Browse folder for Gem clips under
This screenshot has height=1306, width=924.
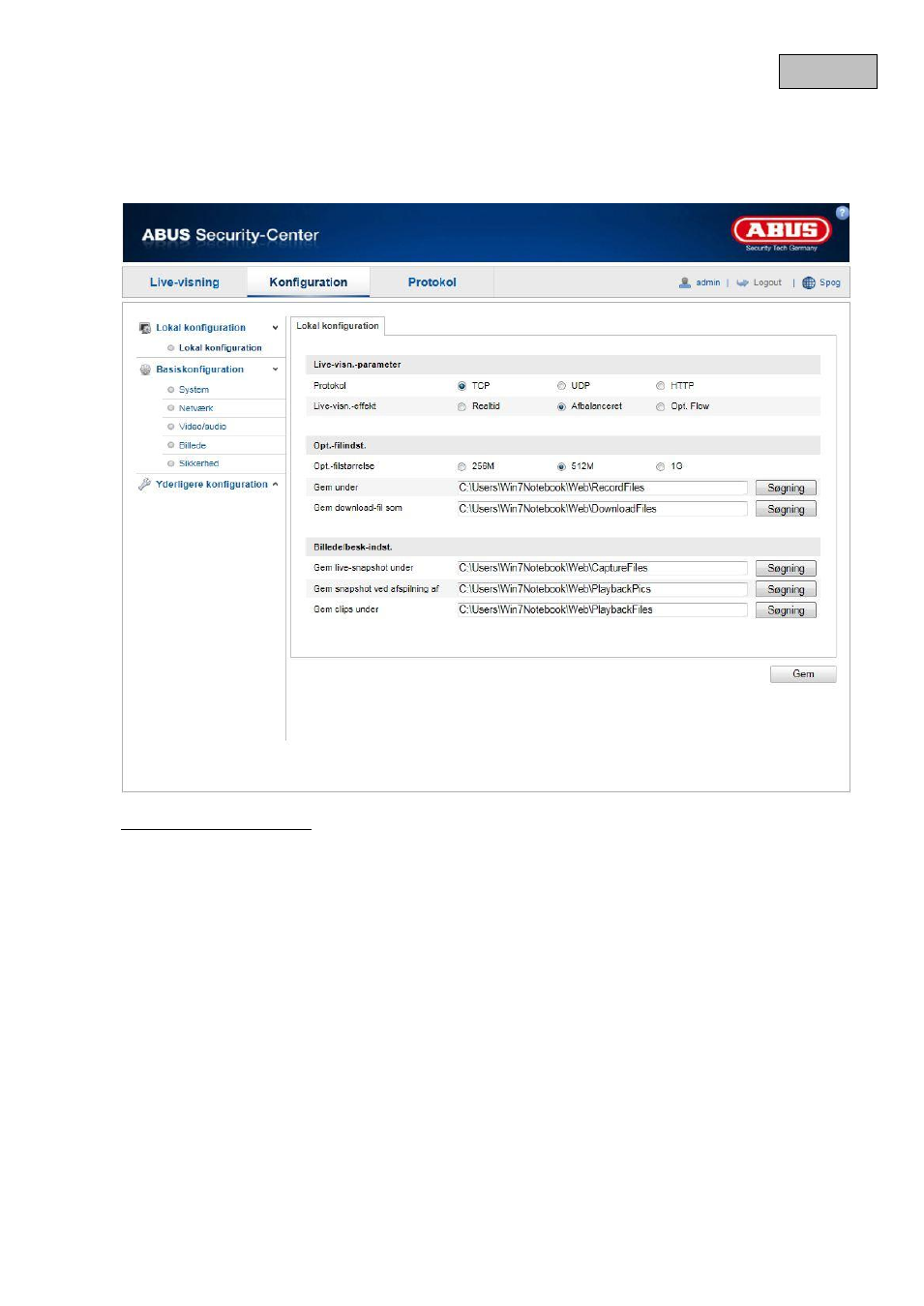786,610
